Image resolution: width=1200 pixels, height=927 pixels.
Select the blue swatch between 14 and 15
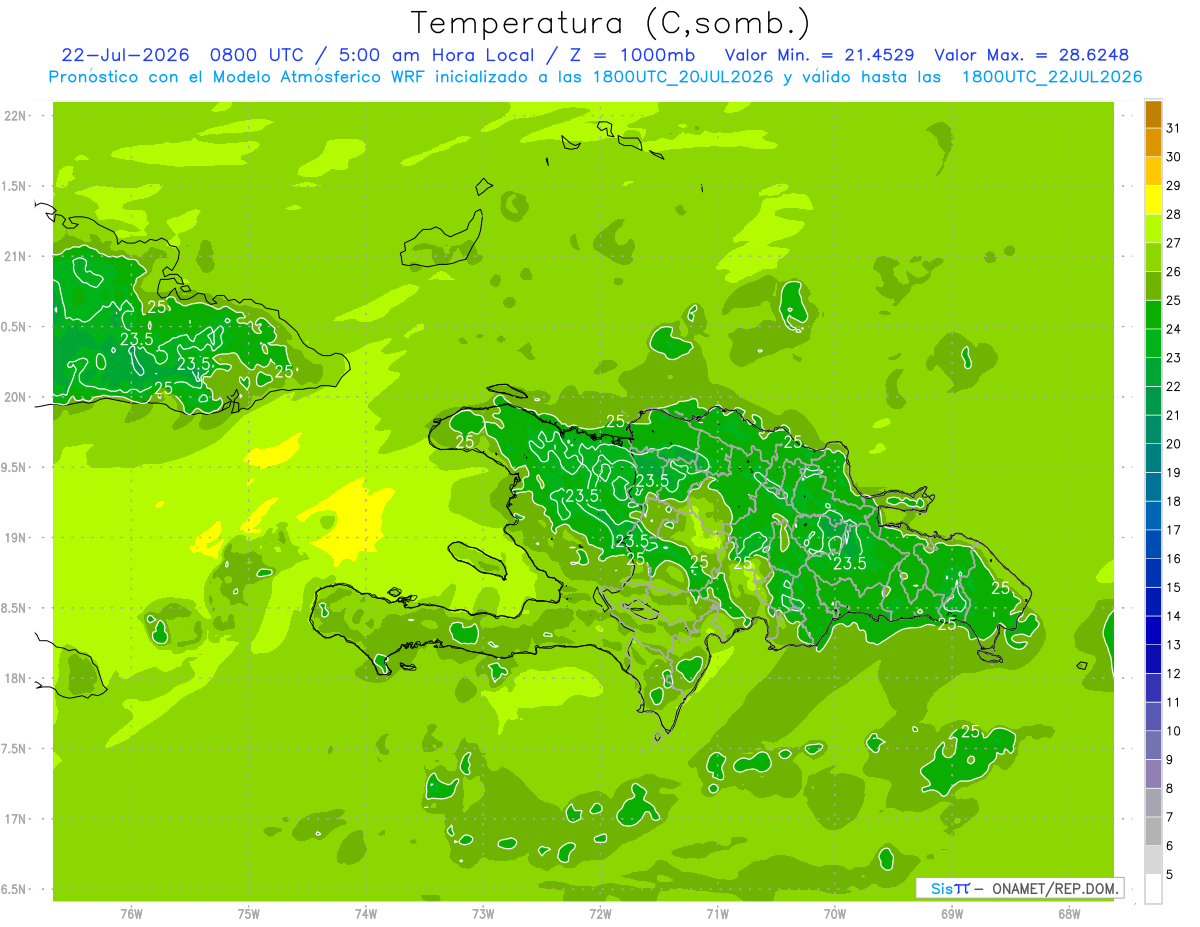pyautogui.click(x=1153, y=602)
